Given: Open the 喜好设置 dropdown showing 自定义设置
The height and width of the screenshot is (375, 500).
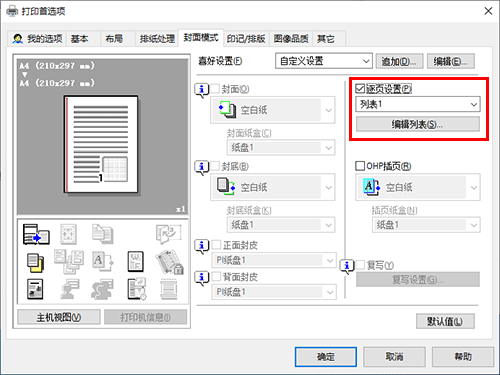Looking at the screenshot, I should pyautogui.click(x=324, y=61).
